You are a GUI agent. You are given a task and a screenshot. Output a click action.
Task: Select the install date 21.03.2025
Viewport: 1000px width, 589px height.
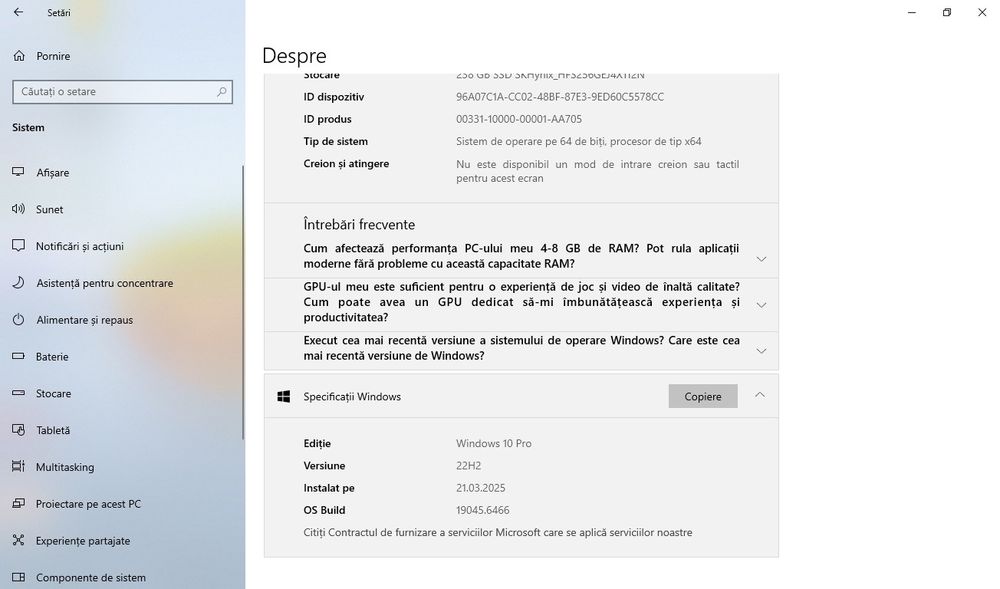480,488
